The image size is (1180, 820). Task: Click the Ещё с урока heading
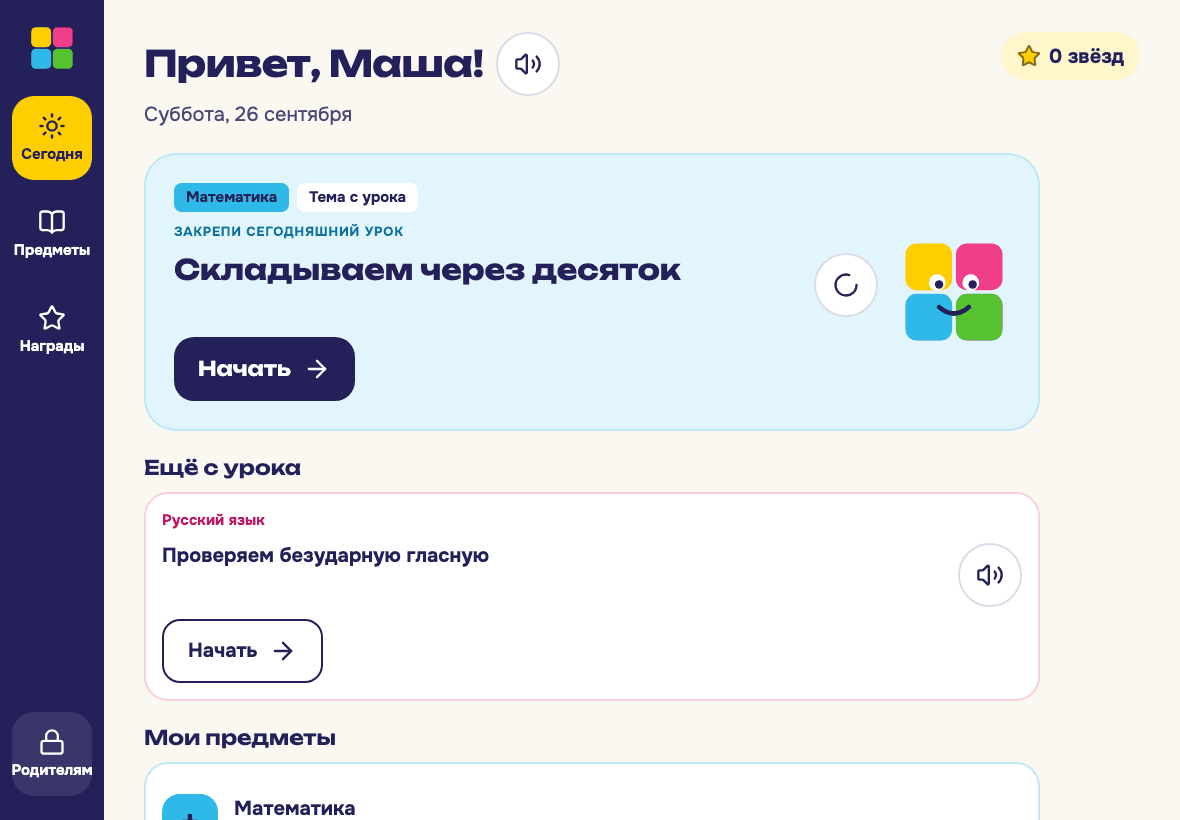[x=222, y=468]
